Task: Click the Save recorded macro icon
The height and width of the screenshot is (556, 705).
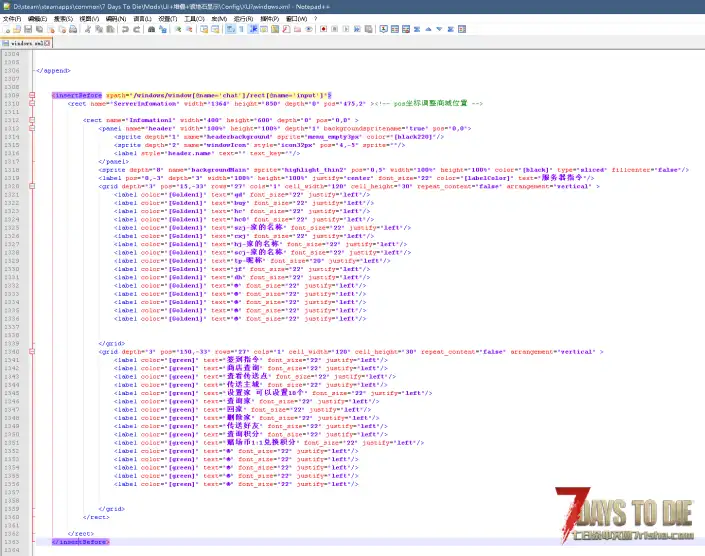Action: pyautogui.click(x=368, y=29)
